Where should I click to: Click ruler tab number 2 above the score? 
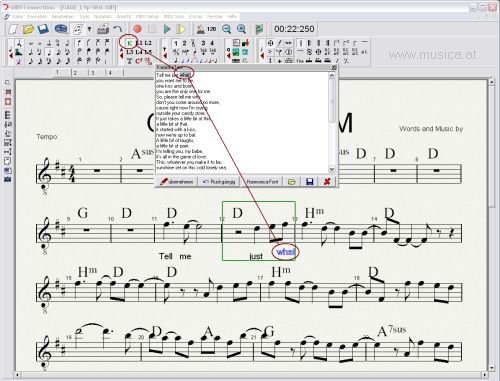tap(75, 72)
